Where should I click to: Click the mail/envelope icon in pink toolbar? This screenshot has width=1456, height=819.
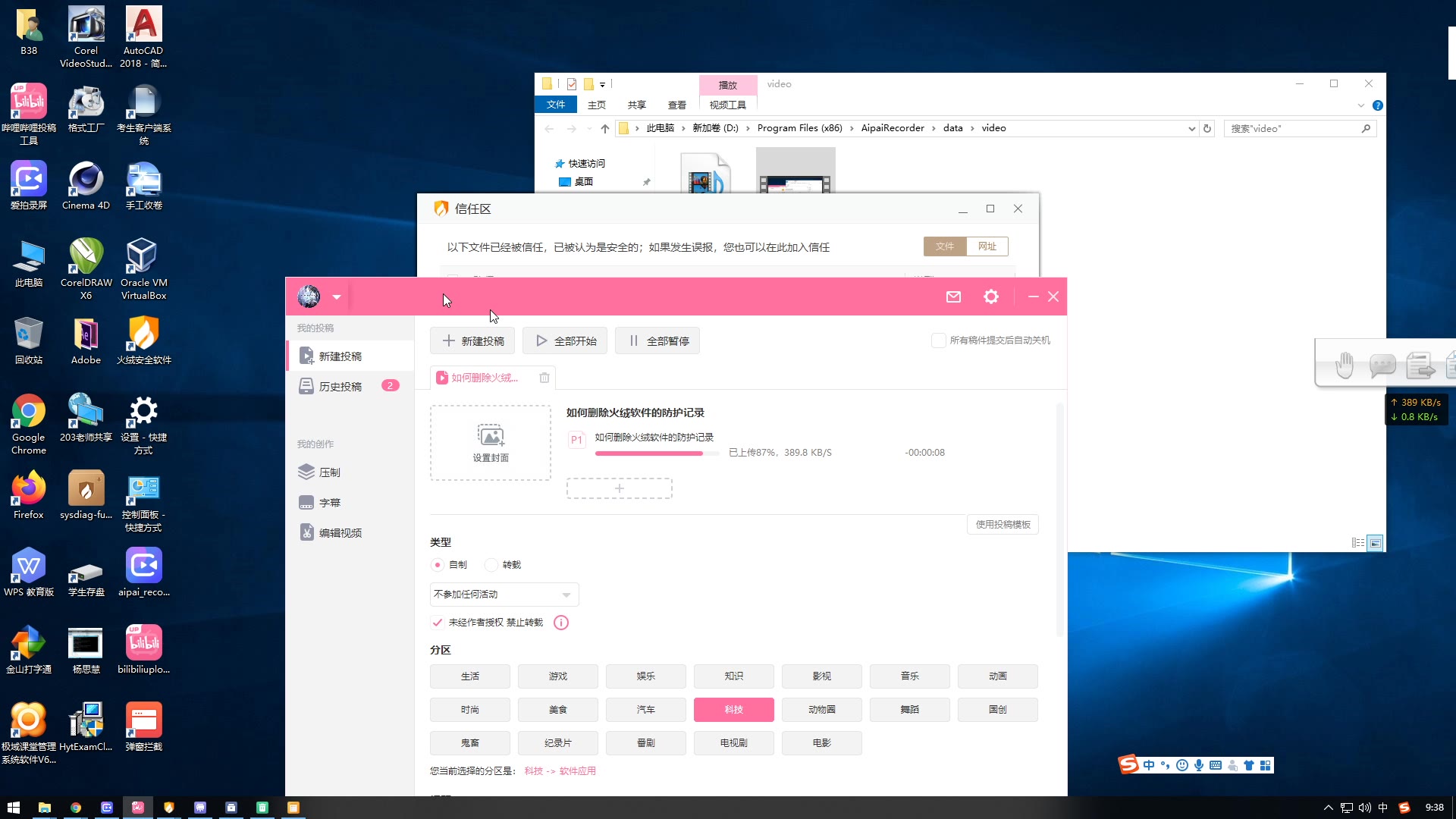click(x=953, y=296)
